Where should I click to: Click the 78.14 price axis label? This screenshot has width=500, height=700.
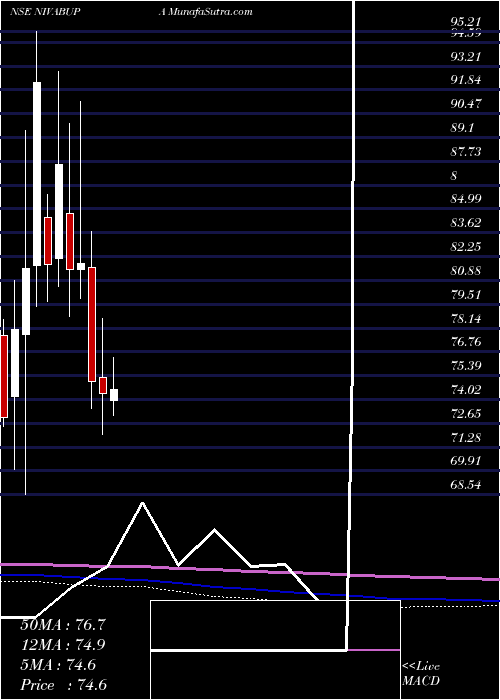click(465, 318)
